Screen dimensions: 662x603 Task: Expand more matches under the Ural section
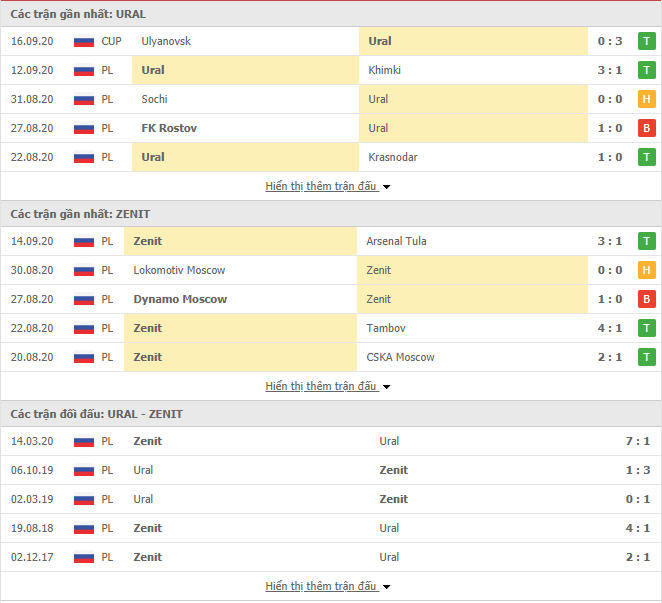click(328, 186)
